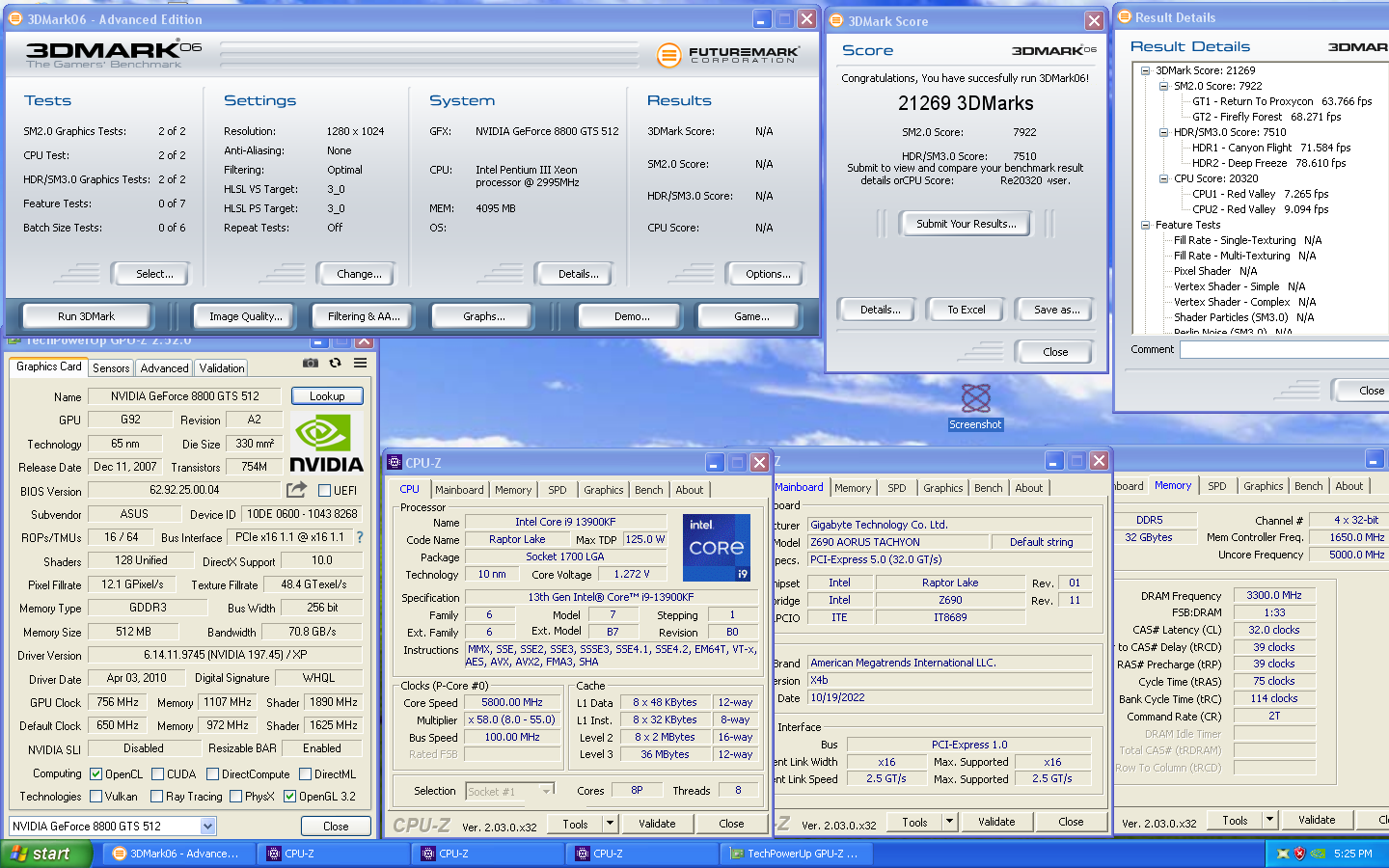Select CPU1 - Red Valley result row
This screenshot has height=868, width=1389.
[x=1260, y=194]
